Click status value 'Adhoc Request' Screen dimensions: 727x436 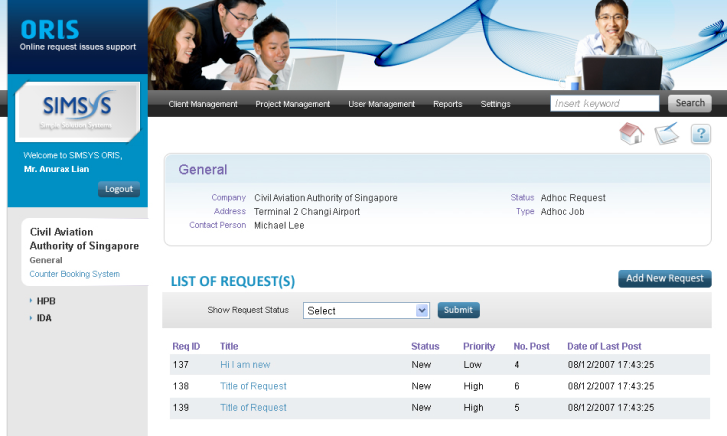(573, 198)
